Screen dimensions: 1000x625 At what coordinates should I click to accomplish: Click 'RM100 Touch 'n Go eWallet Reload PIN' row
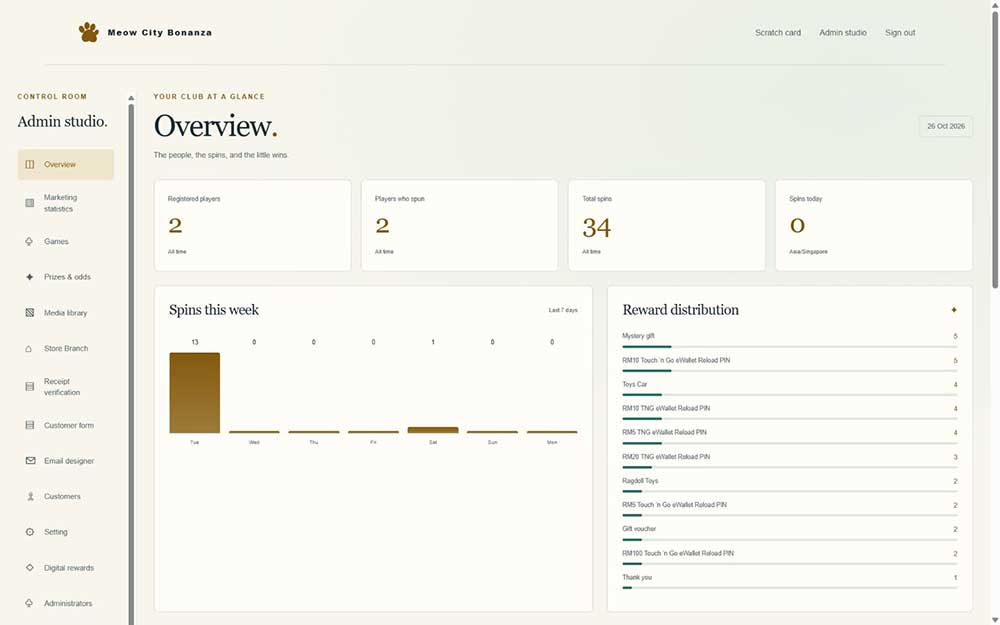(x=790, y=557)
